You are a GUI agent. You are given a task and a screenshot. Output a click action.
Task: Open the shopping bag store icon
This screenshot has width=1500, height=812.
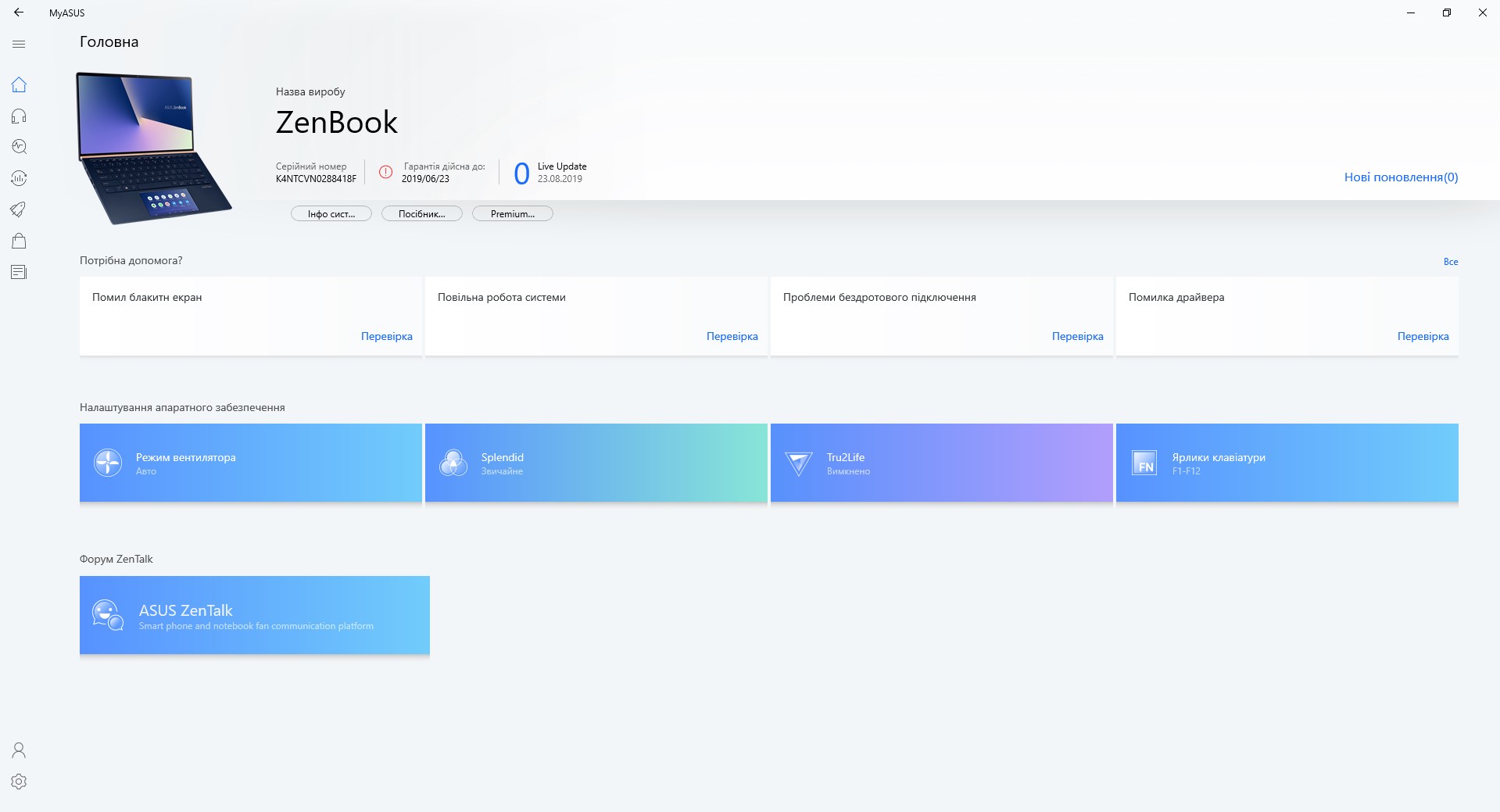tap(19, 241)
